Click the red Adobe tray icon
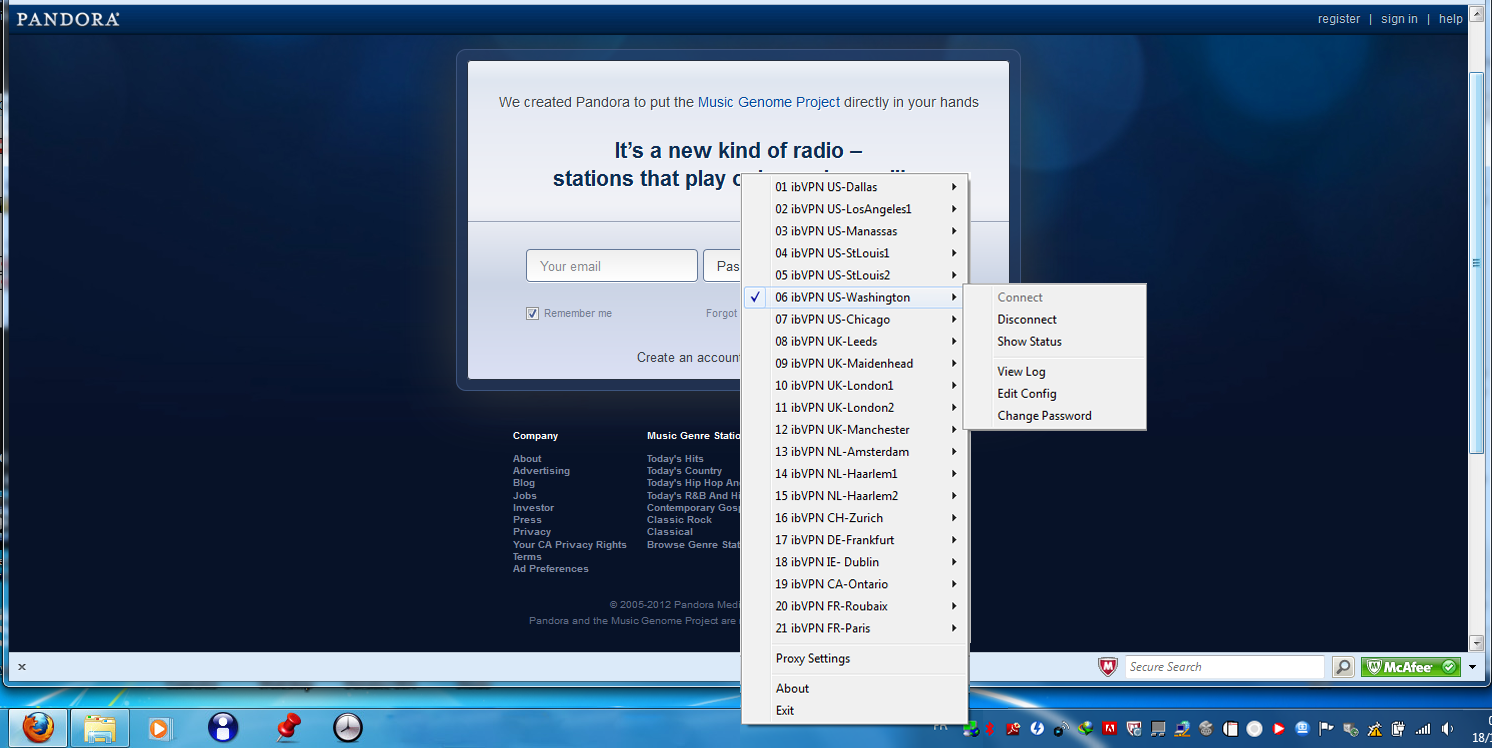 [1110, 729]
